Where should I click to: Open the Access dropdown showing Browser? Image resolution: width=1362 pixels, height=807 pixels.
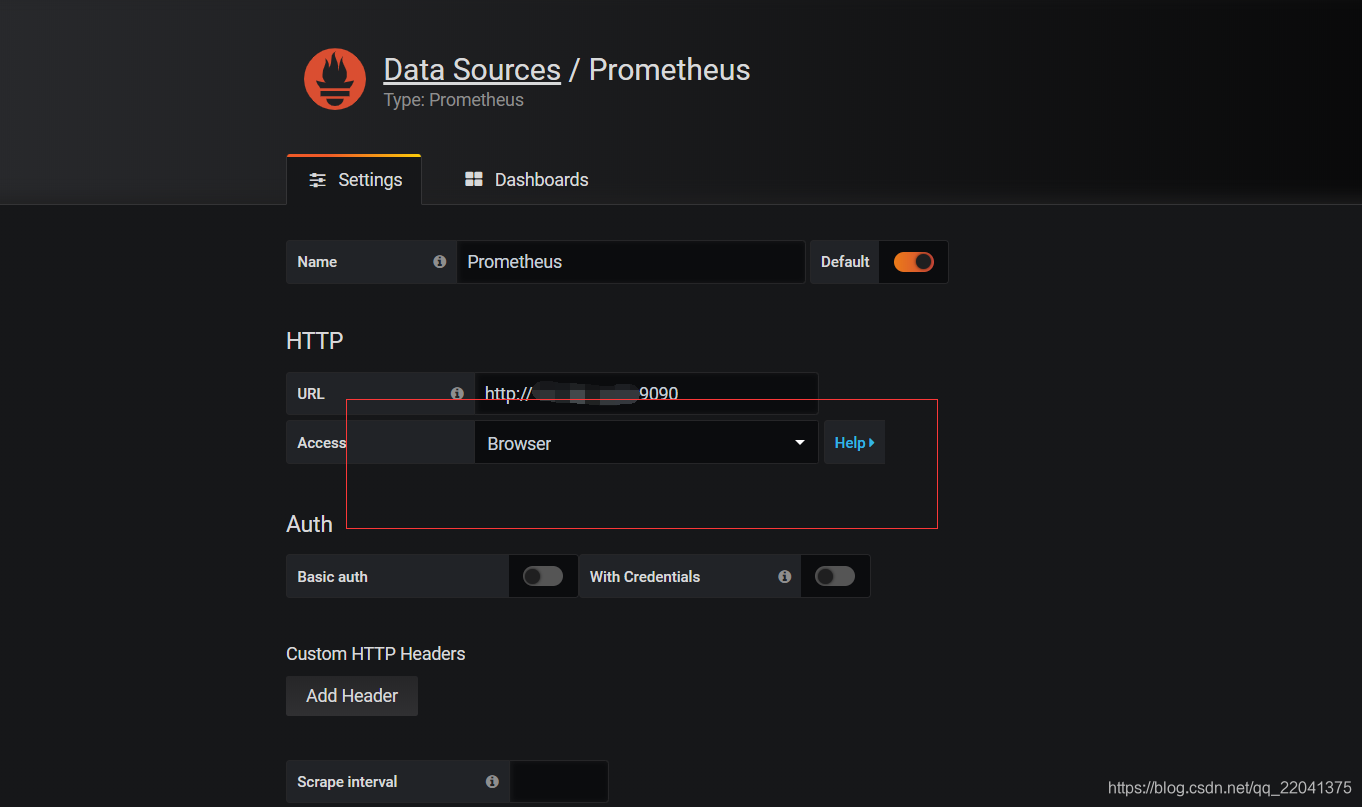pyautogui.click(x=646, y=443)
